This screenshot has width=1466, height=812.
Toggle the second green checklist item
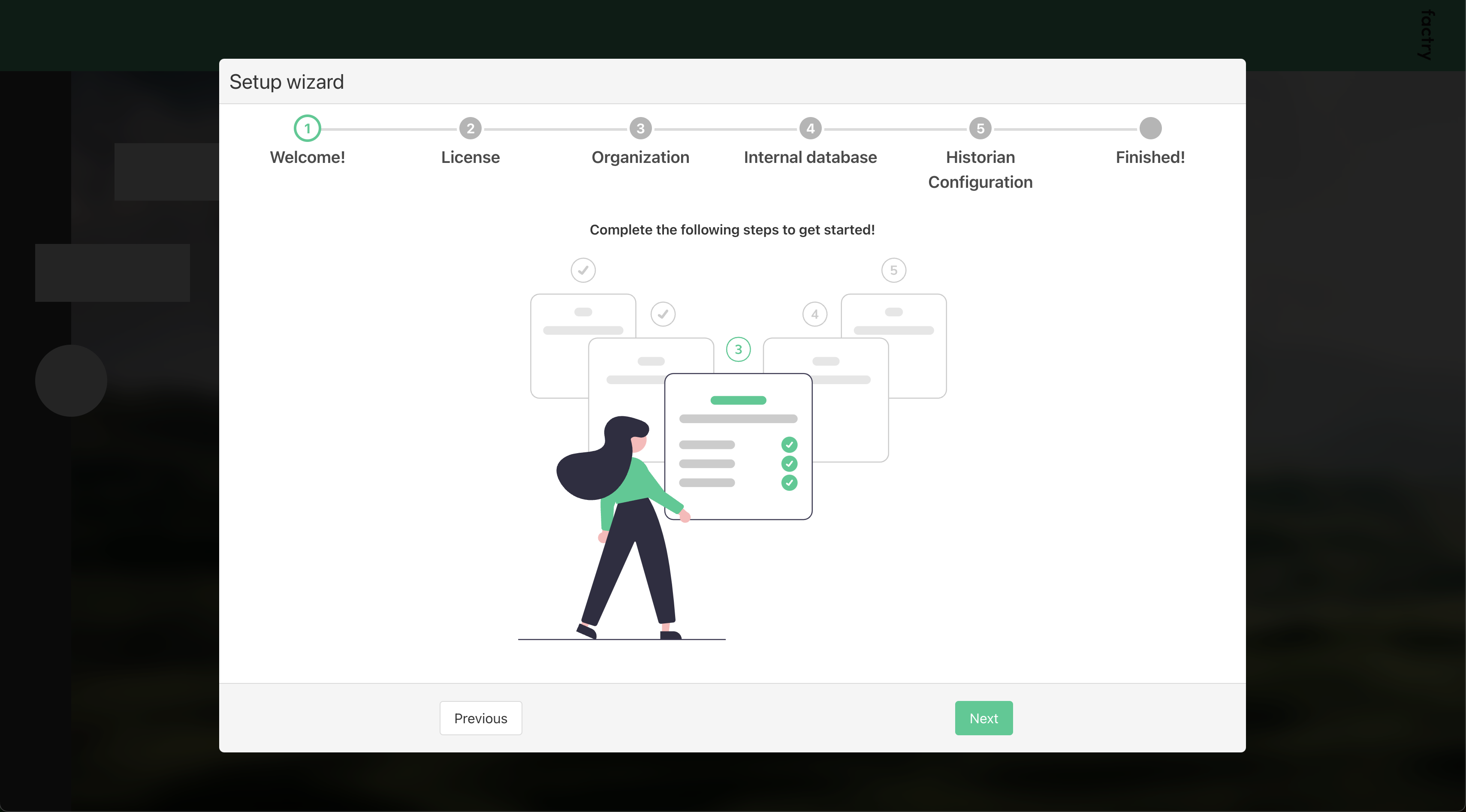pyautogui.click(x=789, y=463)
